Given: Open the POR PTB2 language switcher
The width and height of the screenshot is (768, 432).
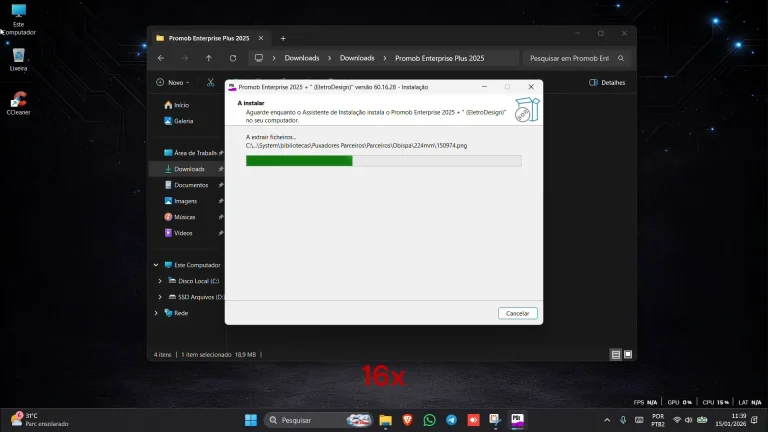Looking at the screenshot, I should [658, 420].
